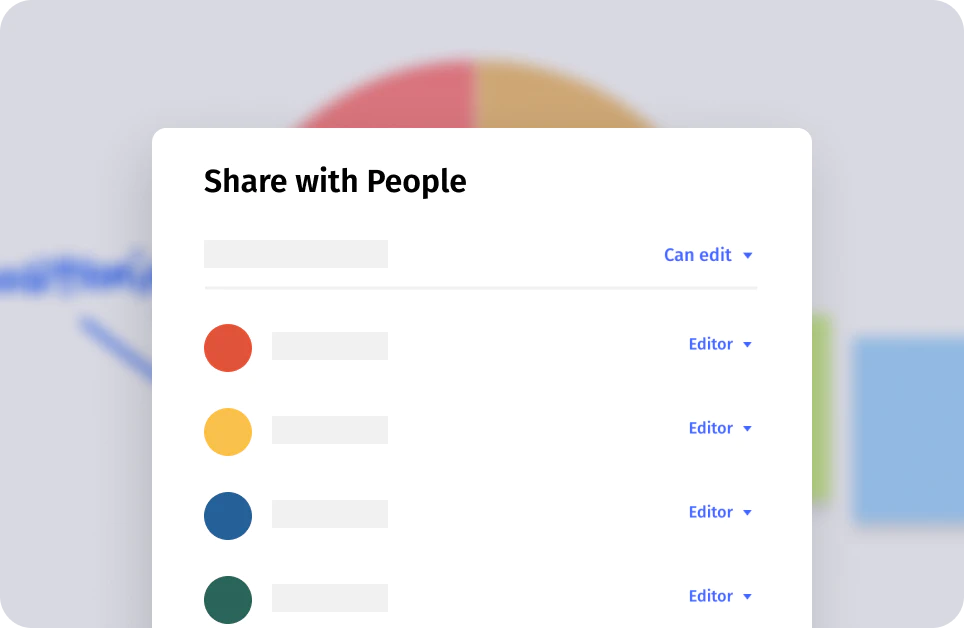
Task: Click the blurred blue rectangle behind the dialog
Action: (x=907, y=430)
